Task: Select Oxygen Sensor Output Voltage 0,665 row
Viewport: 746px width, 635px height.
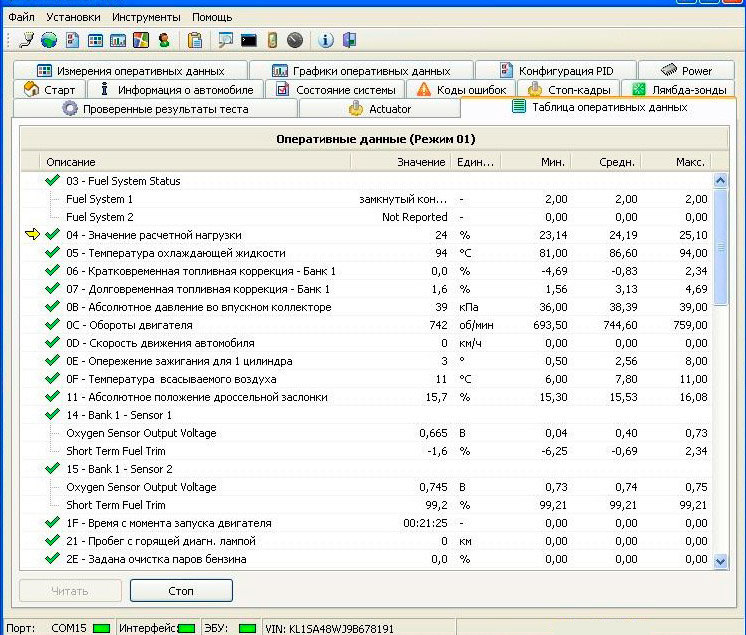Action: tap(366, 433)
